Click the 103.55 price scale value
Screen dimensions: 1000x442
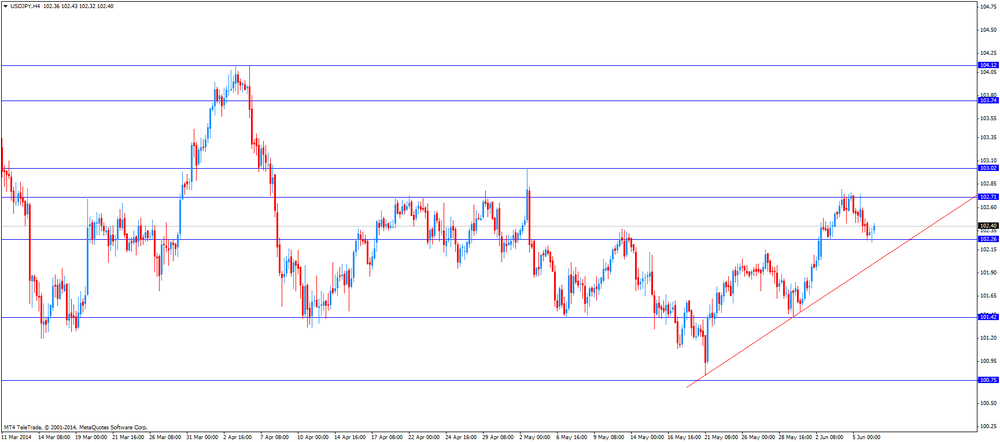tap(989, 118)
